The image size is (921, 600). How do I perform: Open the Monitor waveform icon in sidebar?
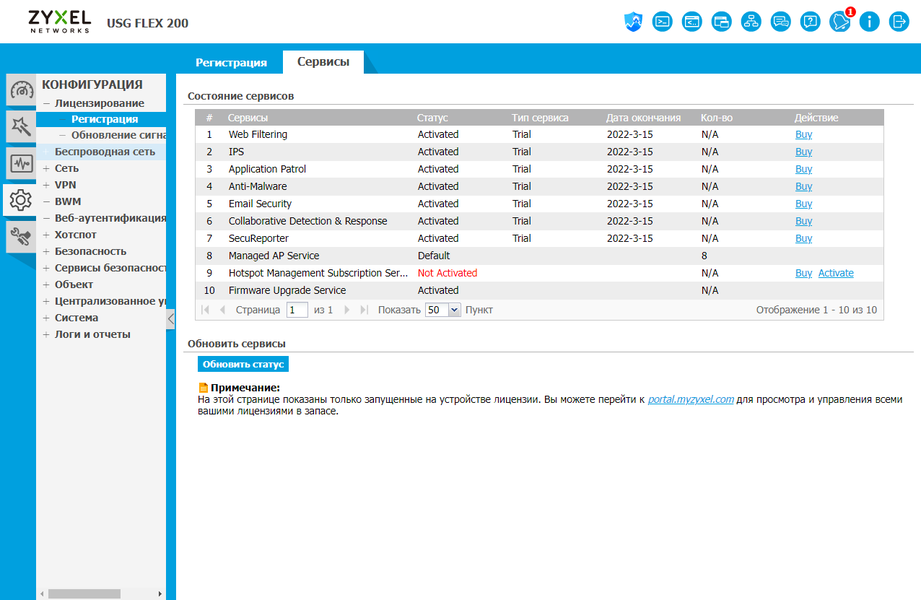click(21, 163)
